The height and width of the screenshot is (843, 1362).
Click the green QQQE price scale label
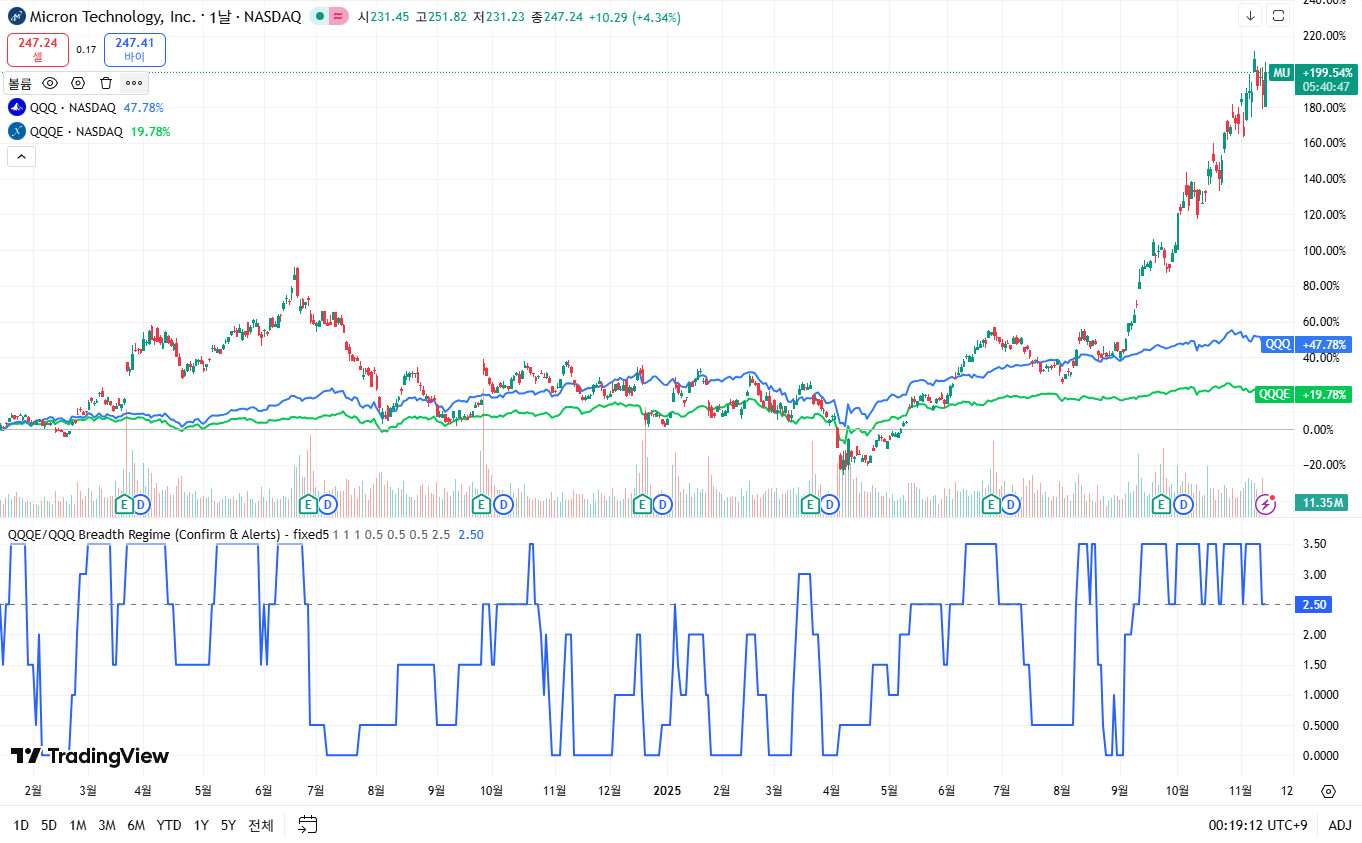pyautogui.click(x=1275, y=394)
